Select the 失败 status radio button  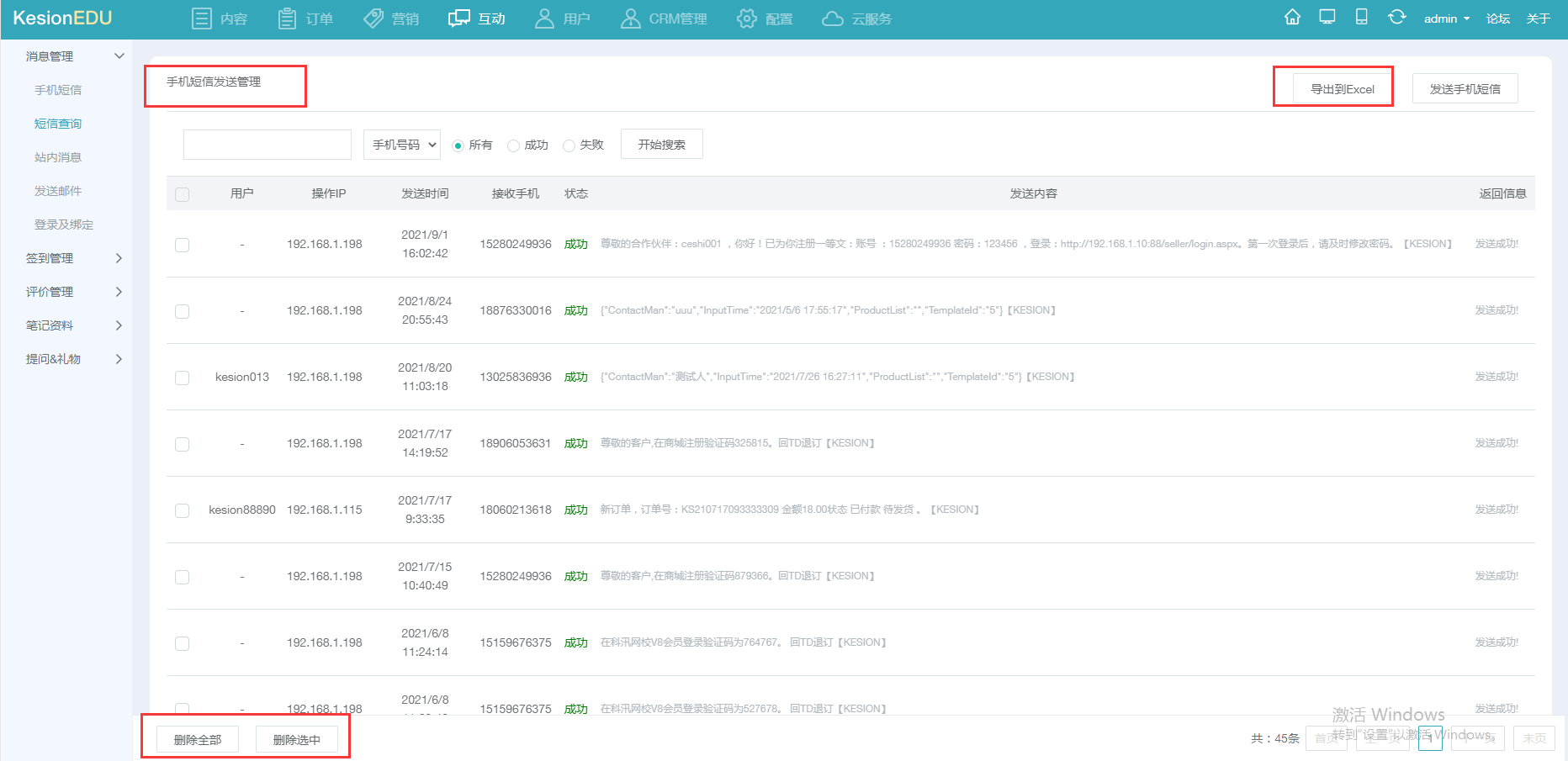(x=569, y=145)
